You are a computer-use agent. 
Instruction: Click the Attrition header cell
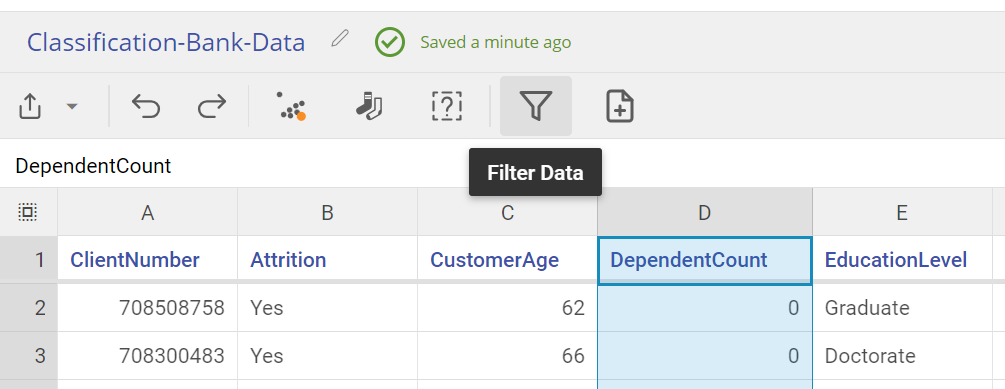[x=328, y=260]
